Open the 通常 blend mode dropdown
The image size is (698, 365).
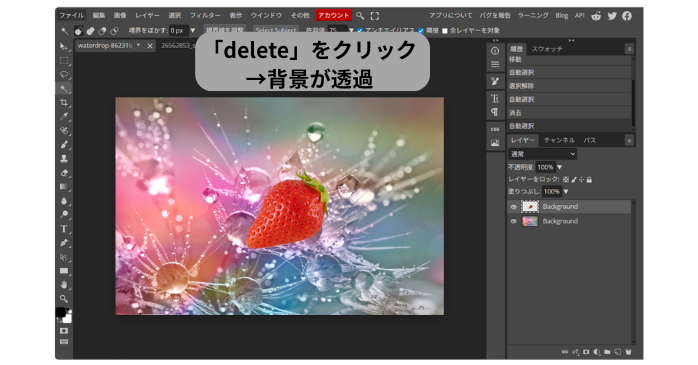pyautogui.click(x=542, y=154)
